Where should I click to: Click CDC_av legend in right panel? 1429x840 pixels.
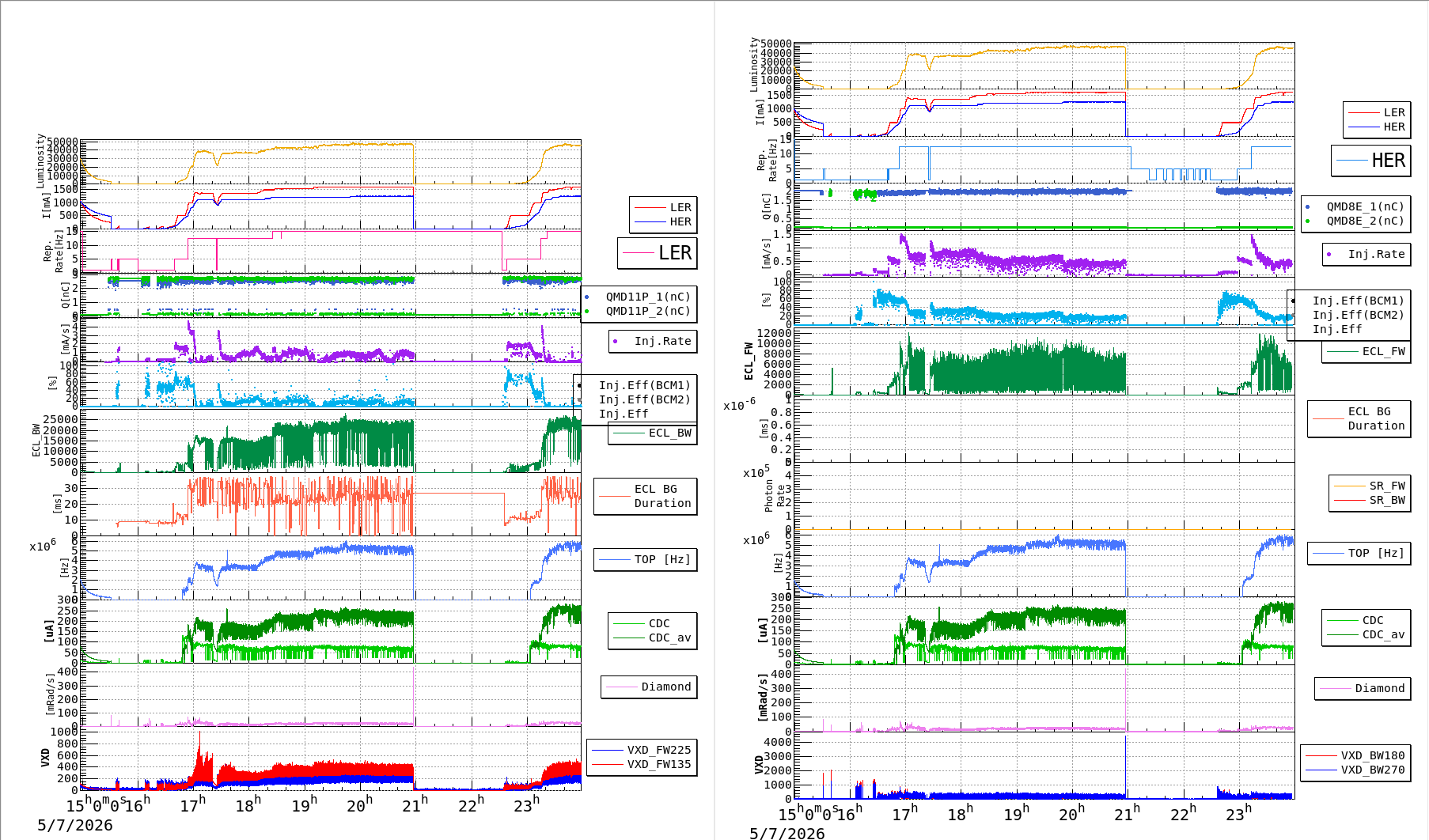(1383, 634)
